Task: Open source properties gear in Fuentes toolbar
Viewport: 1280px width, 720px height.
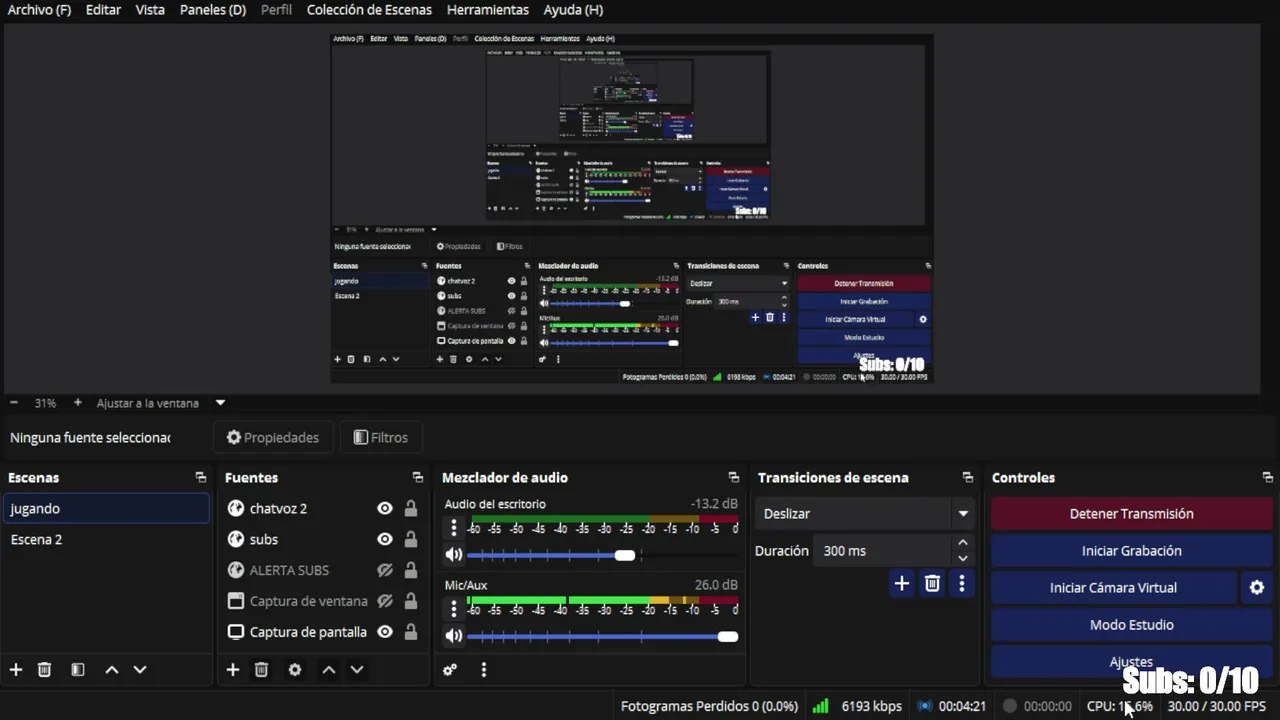Action: 295,670
